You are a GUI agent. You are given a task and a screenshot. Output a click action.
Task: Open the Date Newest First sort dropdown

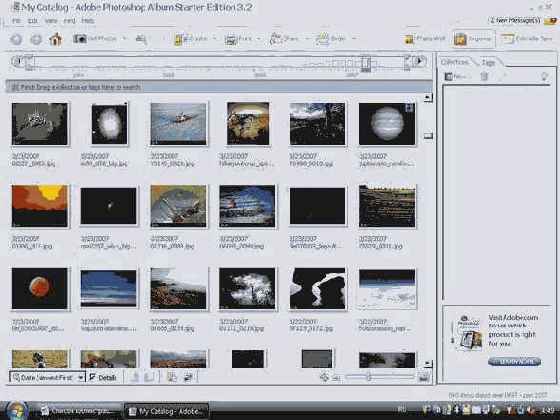point(48,377)
